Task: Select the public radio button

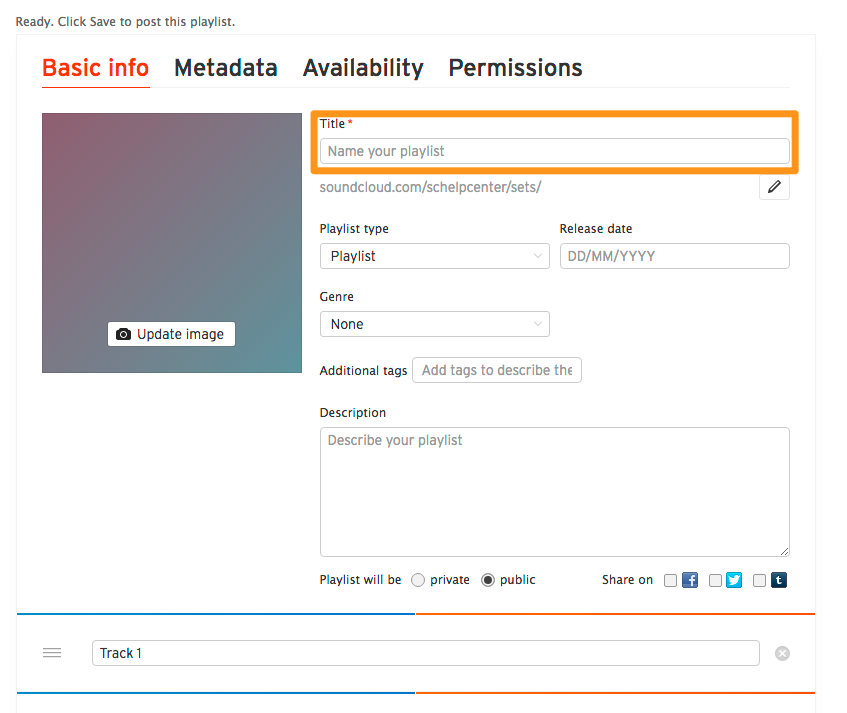Action: [x=488, y=580]
